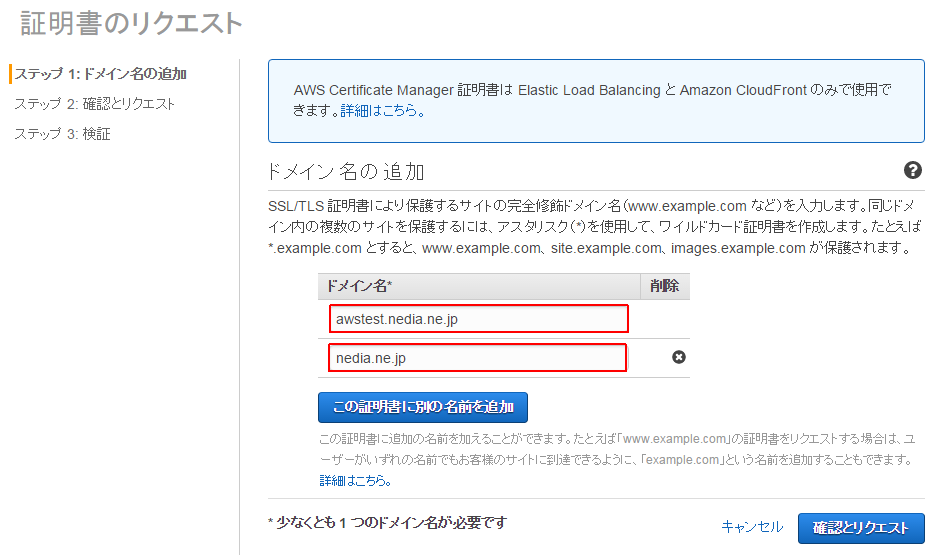
Task: Click the ドメイン名の追加 section heading
Action: click(346, 172)
